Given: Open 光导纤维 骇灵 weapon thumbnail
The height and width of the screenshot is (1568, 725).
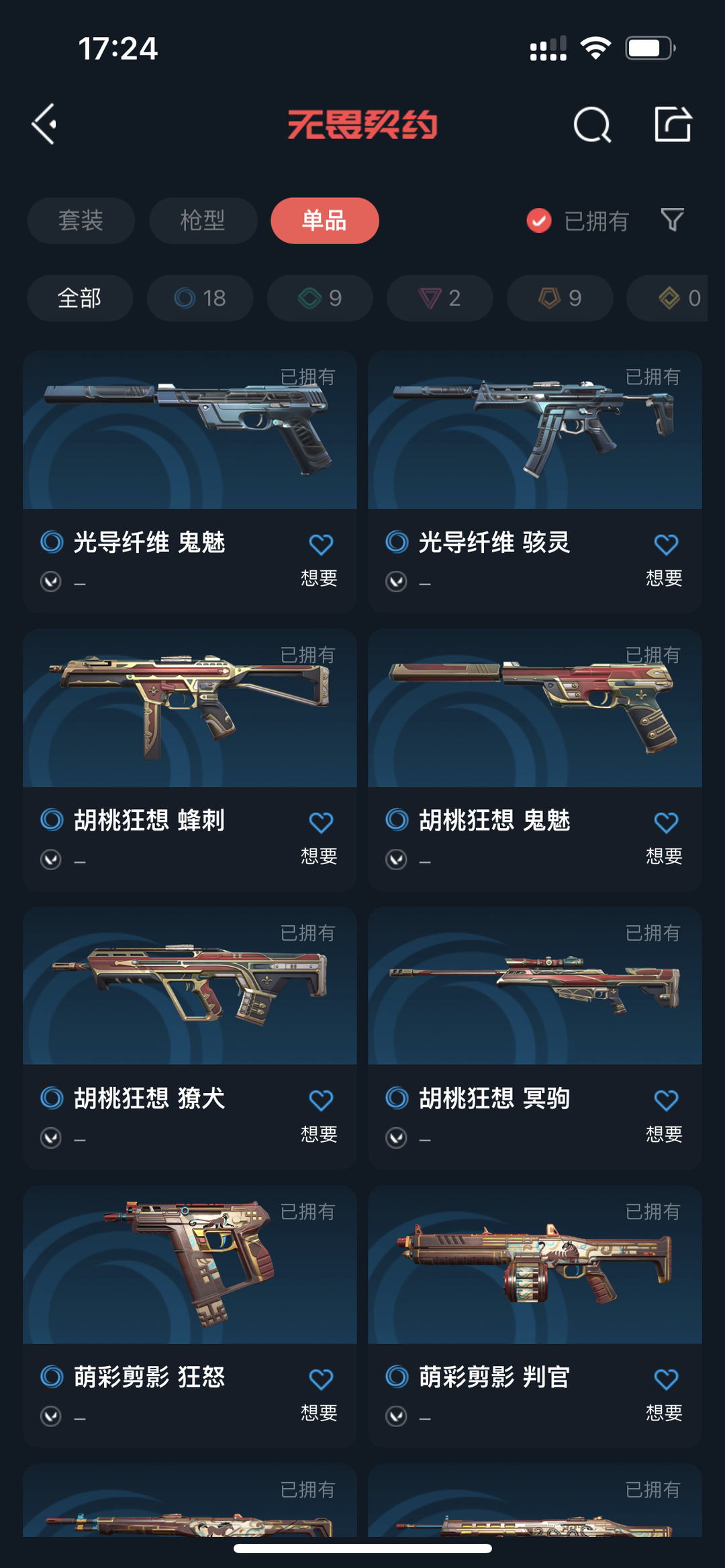Looking at the screenshot, I should pyautogui.click(x=535, y=430).
